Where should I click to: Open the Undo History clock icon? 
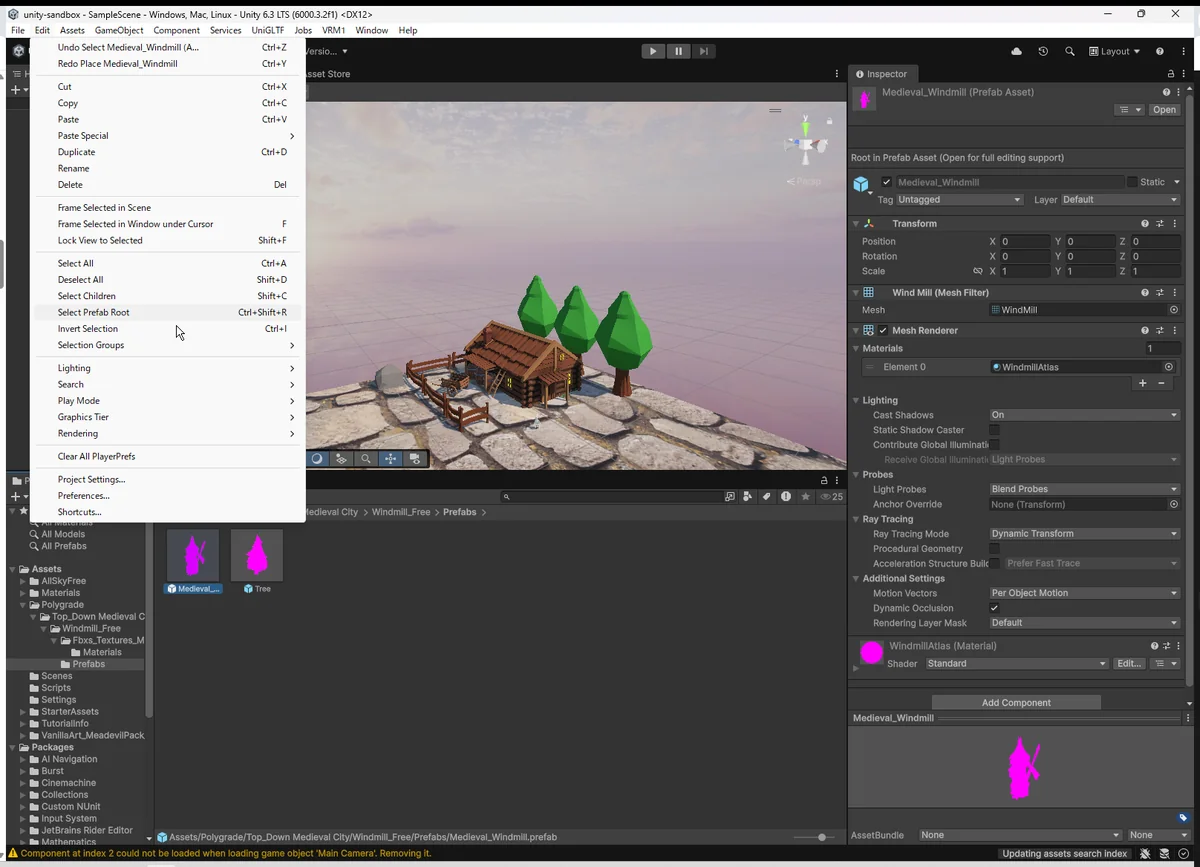(x=1043, y=51)
